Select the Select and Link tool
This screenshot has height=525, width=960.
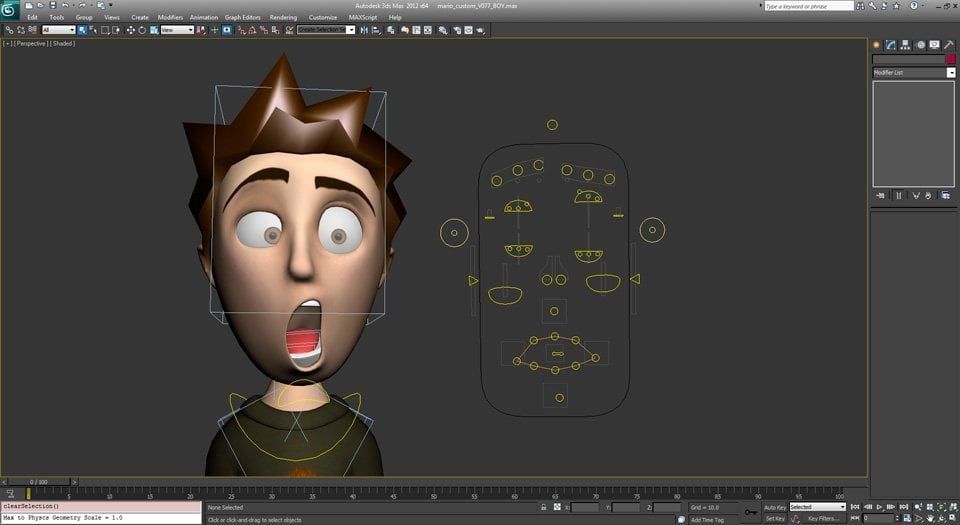tap(9, 30)
